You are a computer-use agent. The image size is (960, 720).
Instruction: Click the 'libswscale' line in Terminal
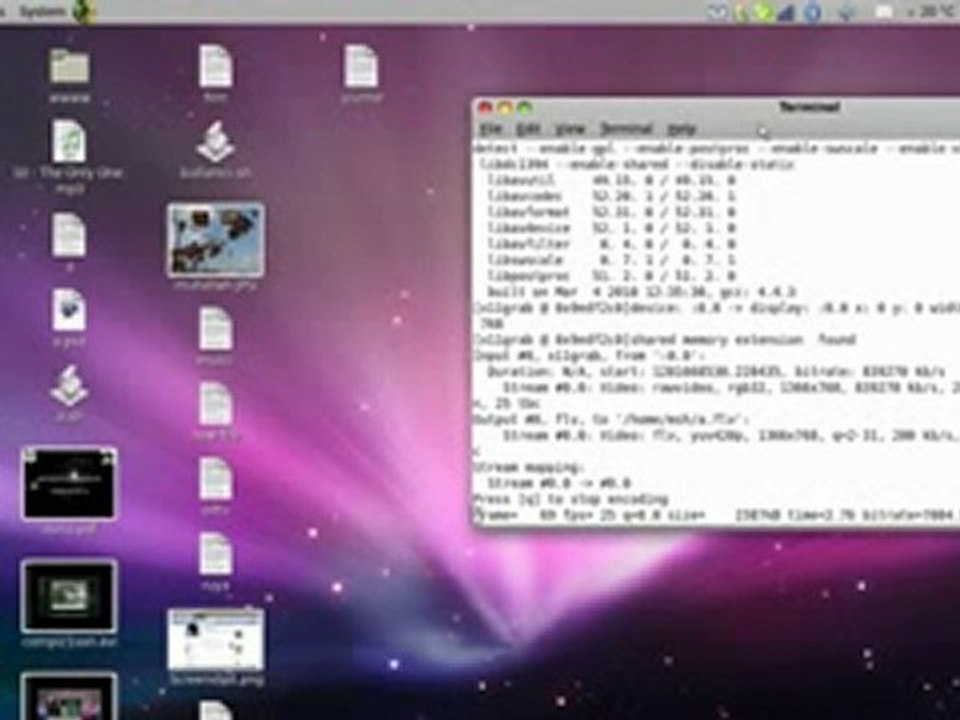(x=612, y=260)
